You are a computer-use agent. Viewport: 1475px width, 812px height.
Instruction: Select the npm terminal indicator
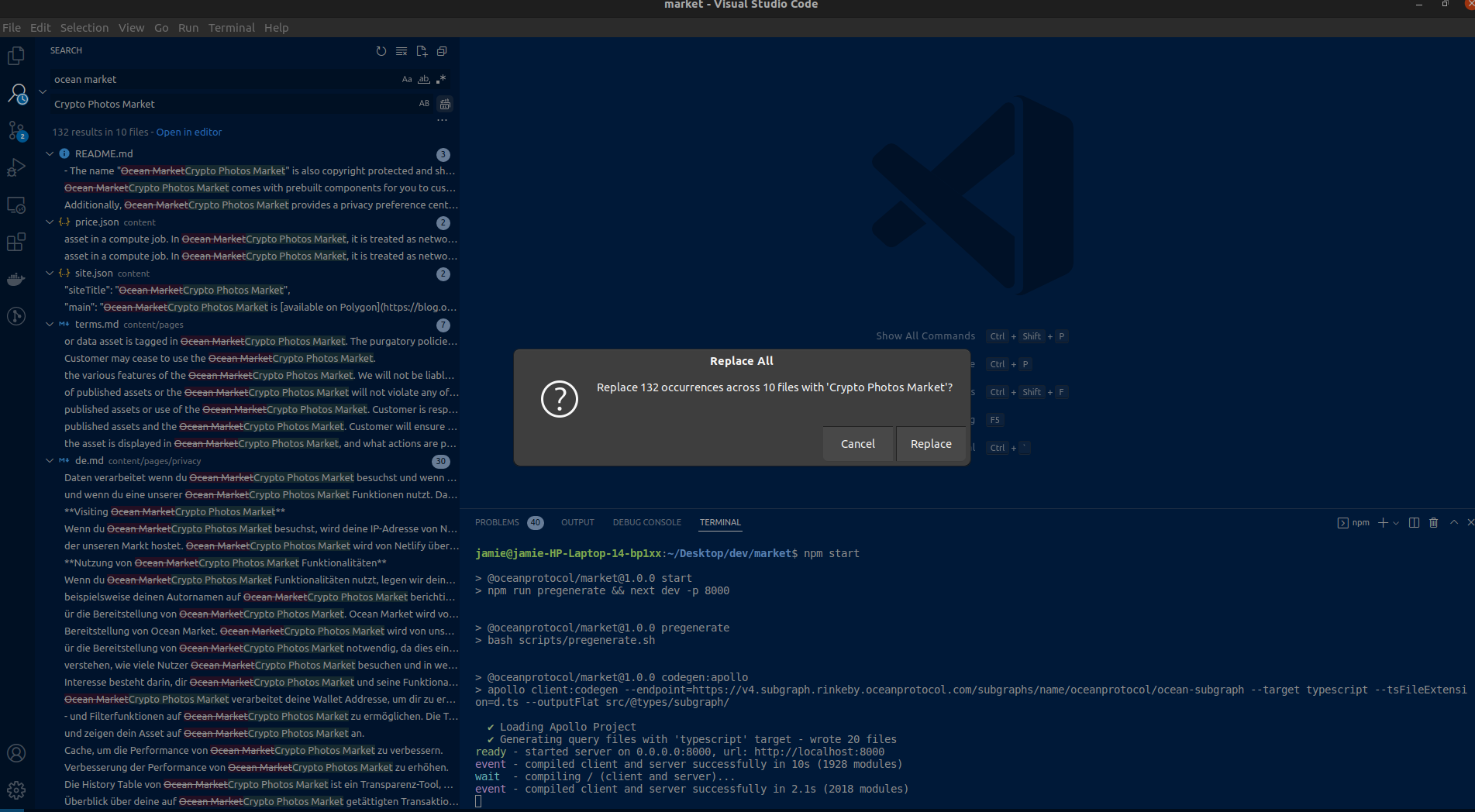(1353, 523)
